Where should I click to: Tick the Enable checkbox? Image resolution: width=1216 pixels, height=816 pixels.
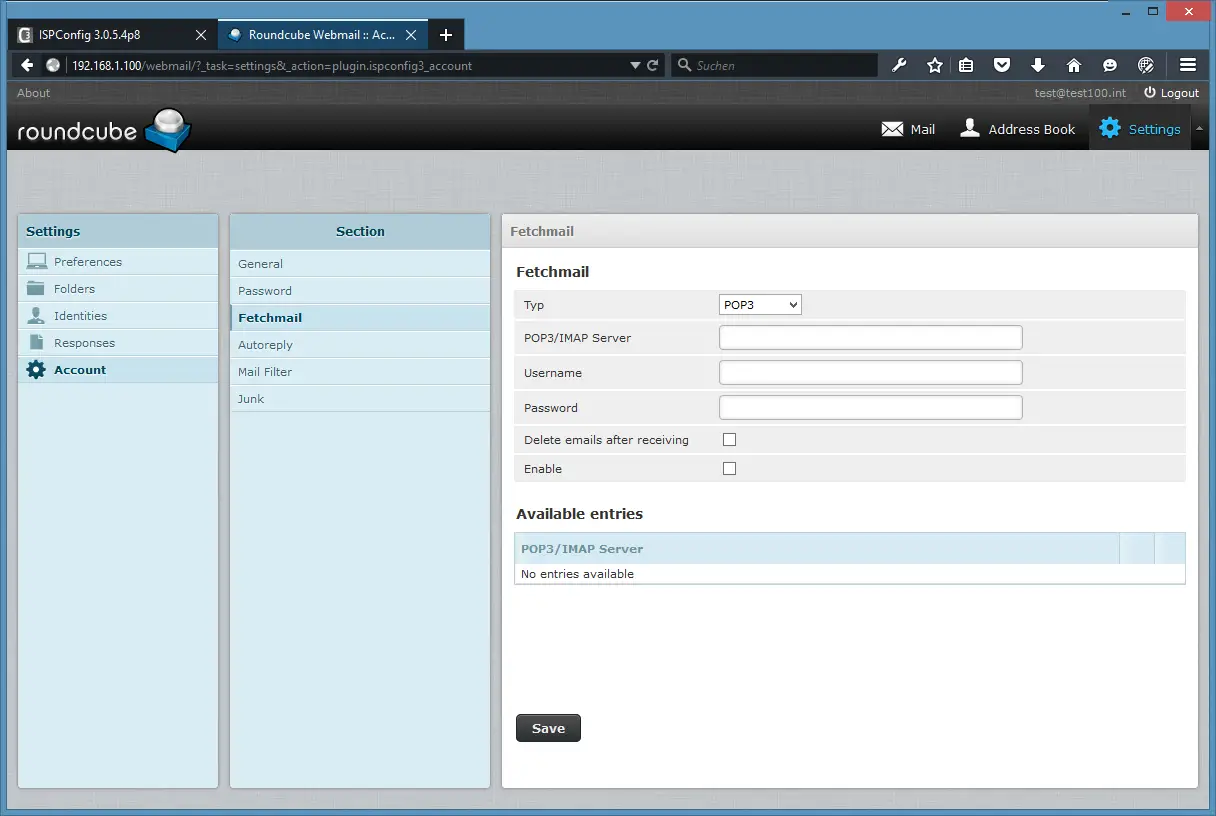[729, 469]
